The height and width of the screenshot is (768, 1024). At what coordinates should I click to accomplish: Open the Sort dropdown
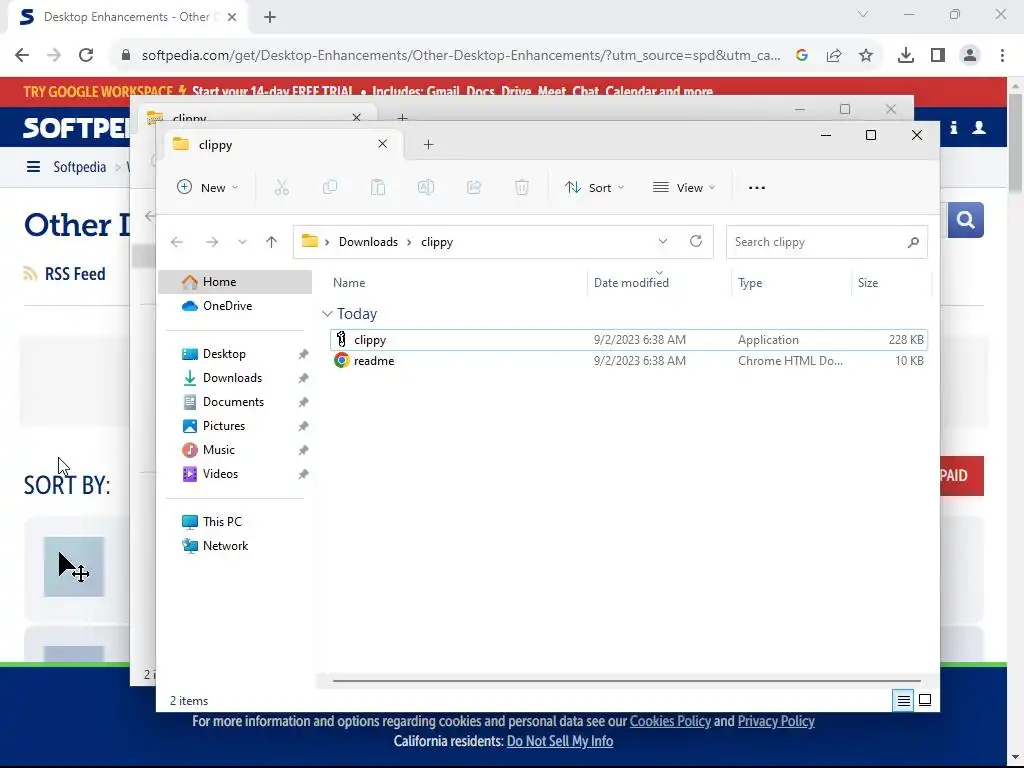595,188
